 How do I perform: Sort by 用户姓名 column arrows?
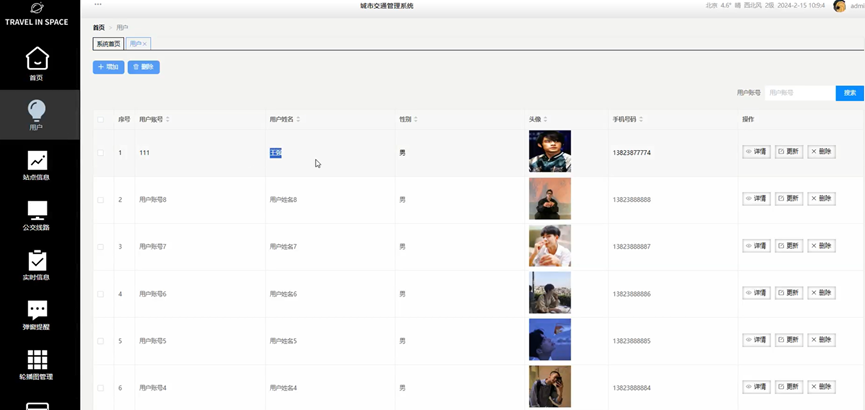tap(298, 119)
